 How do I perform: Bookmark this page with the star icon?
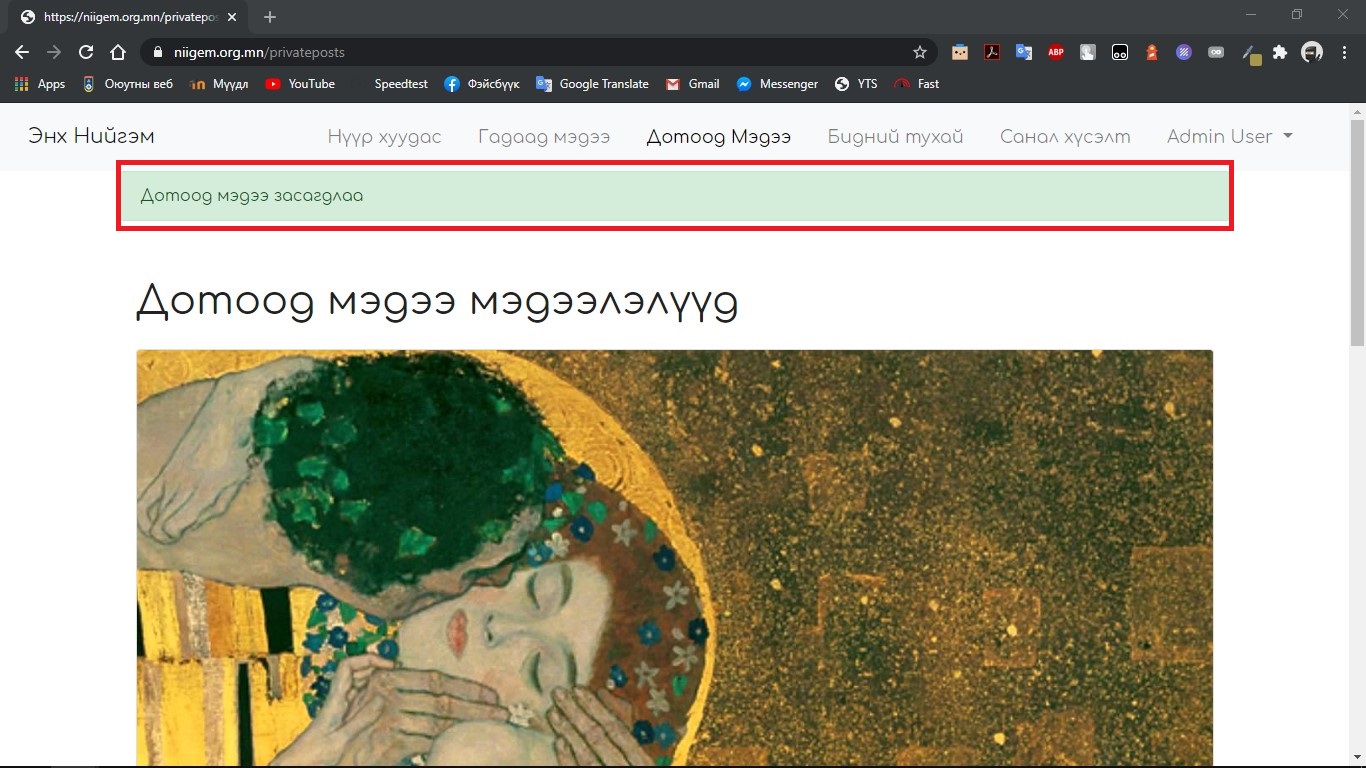tap(919, 52)
